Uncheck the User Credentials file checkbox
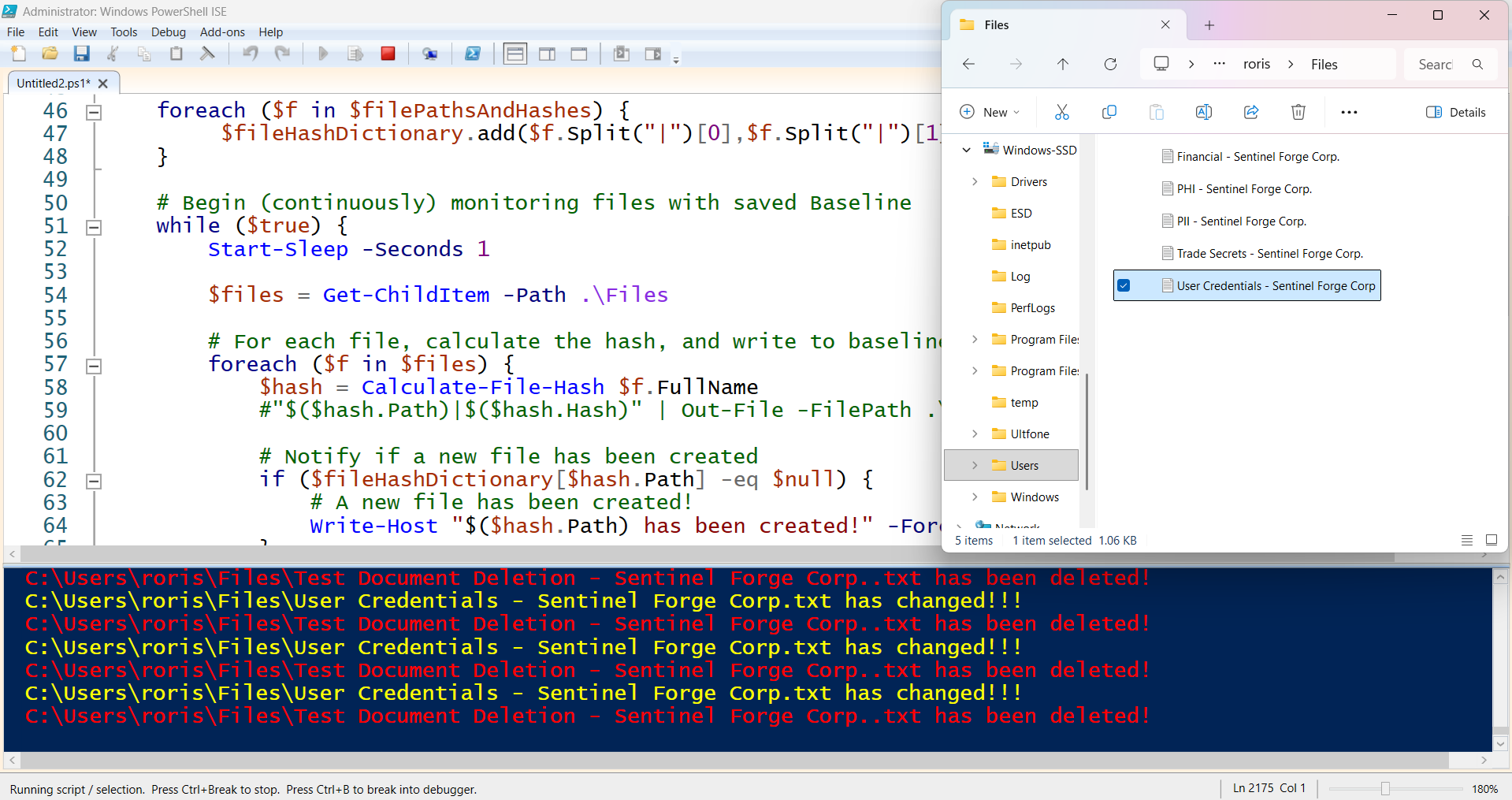The image size is (1512, 800). coord(1124,286)
